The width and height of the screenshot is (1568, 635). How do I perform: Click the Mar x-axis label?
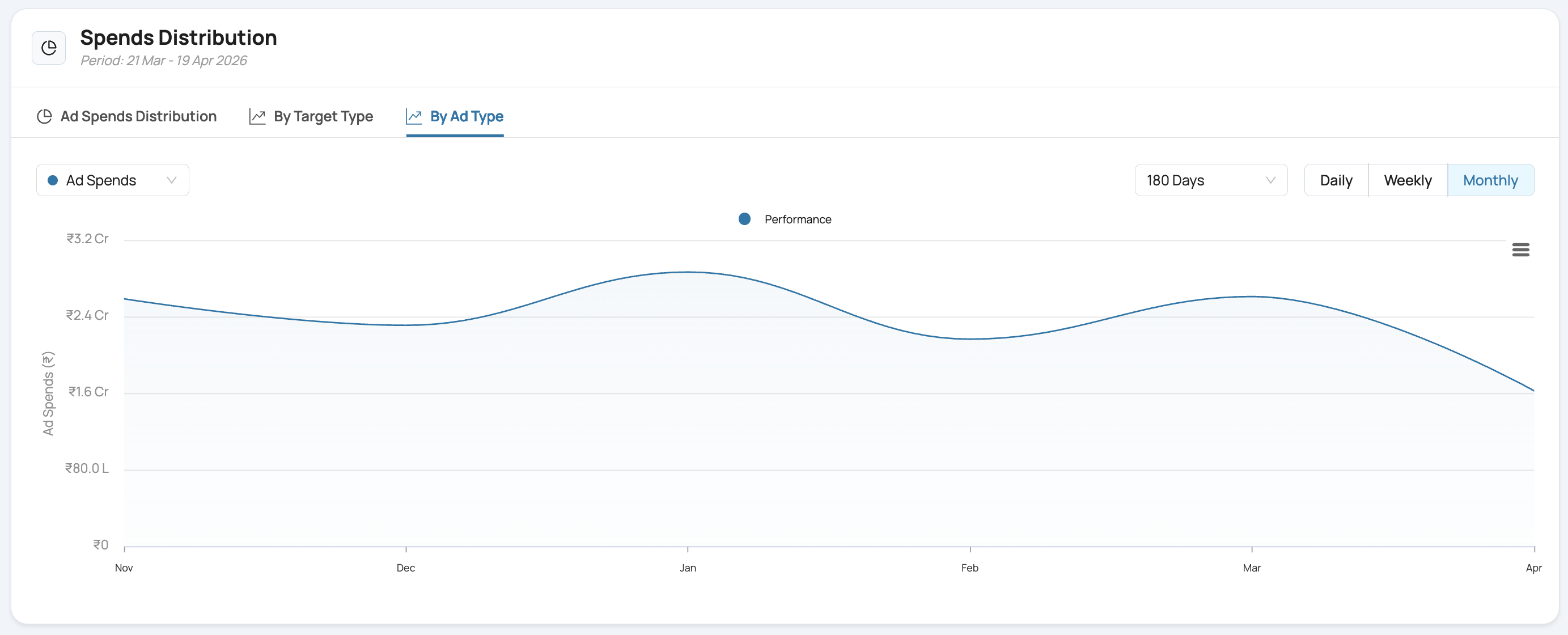click(1252, 568)
